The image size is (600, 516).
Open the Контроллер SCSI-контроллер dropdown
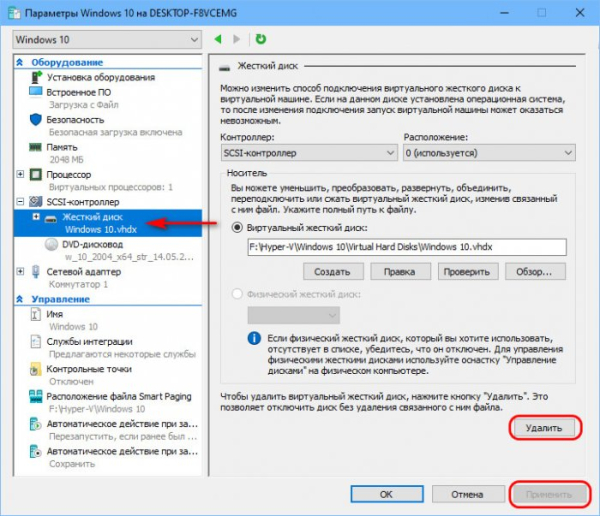click(x=308, y=152)
